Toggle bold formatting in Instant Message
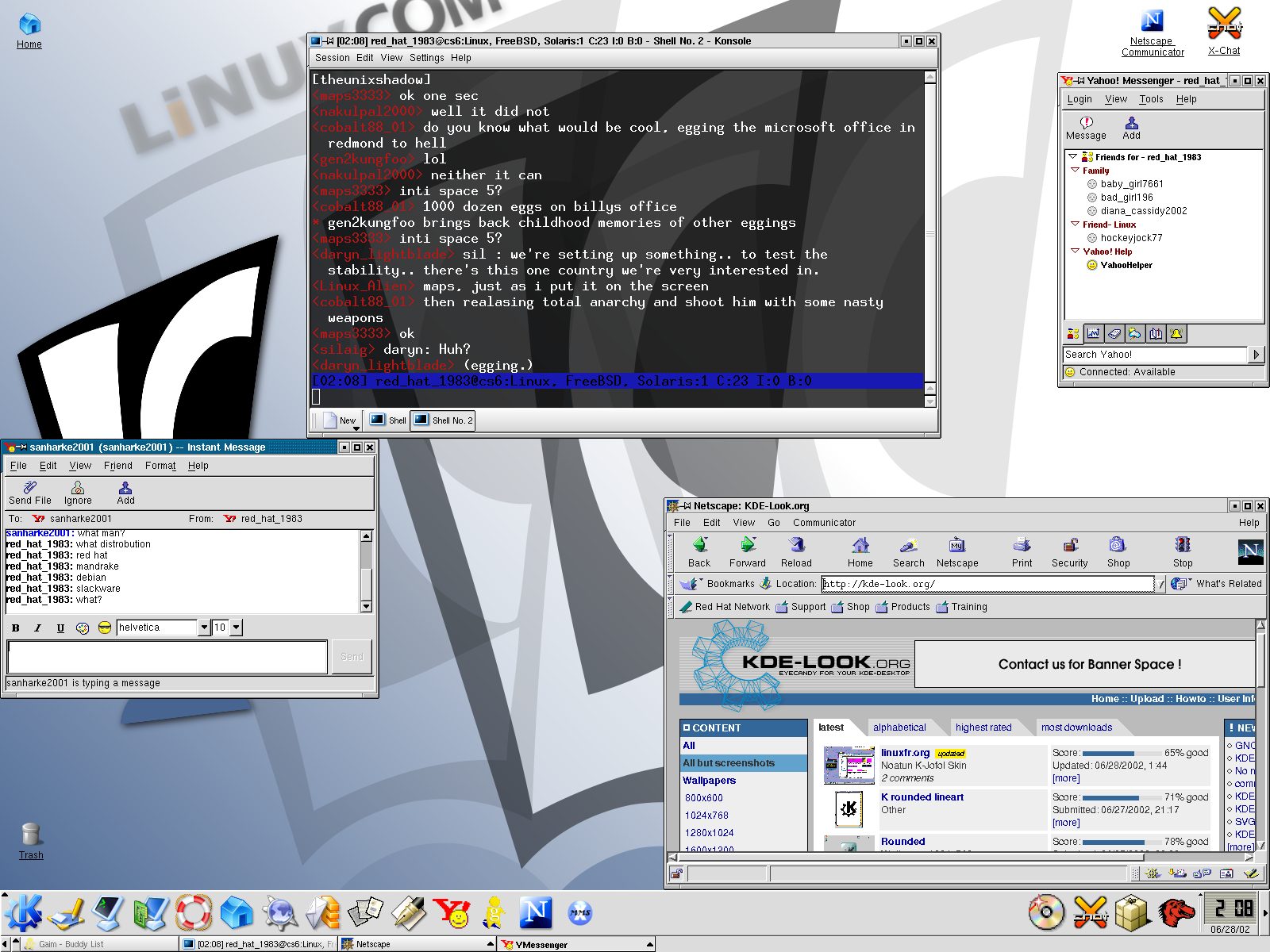Screen dimensions: 1270x952 click(x=16, y=628)
